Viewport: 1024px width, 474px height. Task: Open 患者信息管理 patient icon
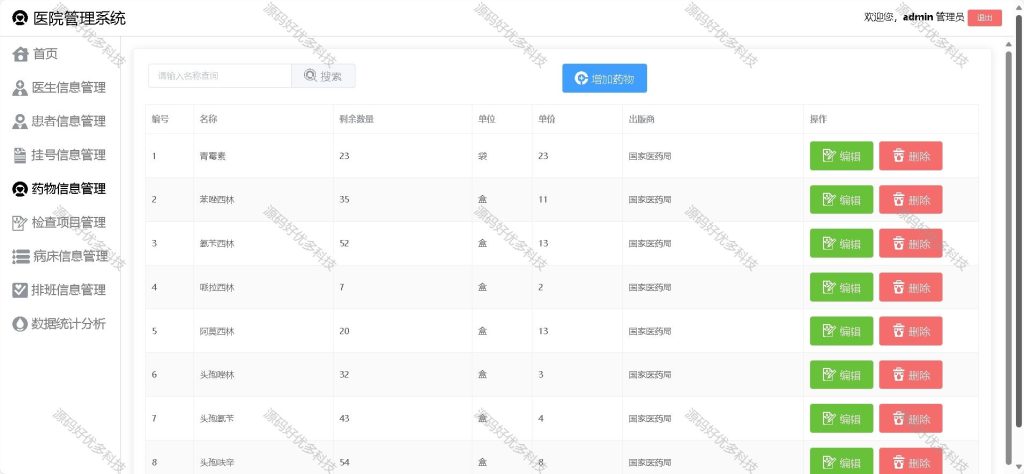(x=20, y=121)
